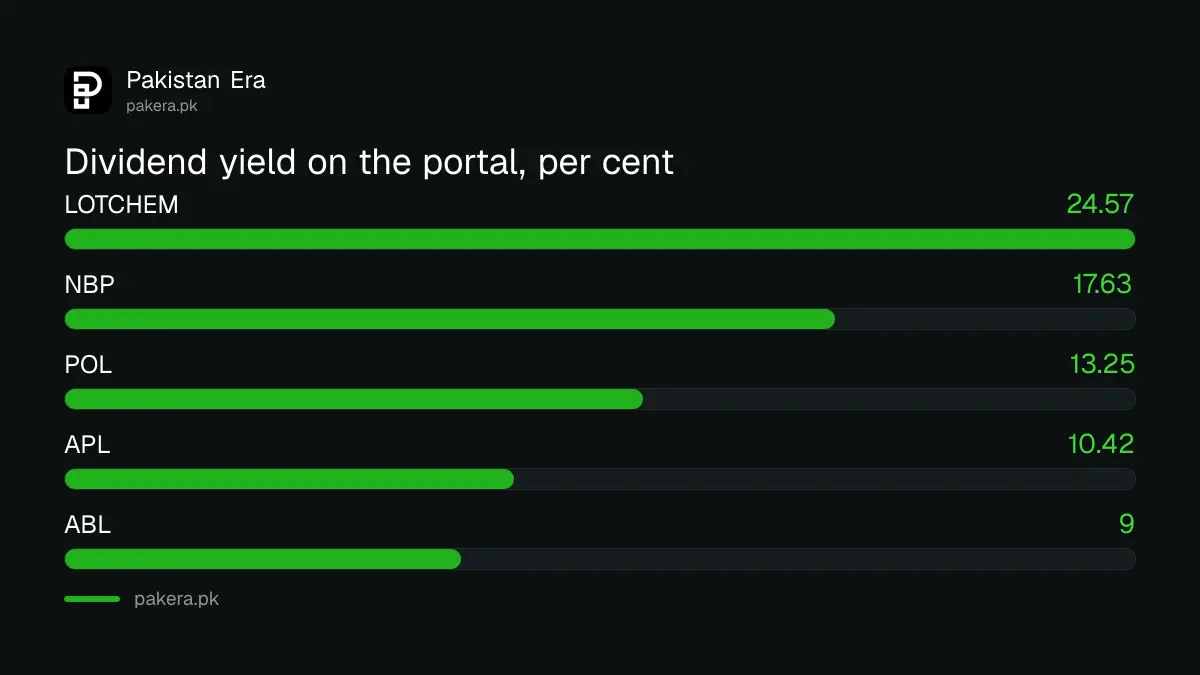1200x675 pixels.
Task: Select the ABL label
Action: point(88,524)
